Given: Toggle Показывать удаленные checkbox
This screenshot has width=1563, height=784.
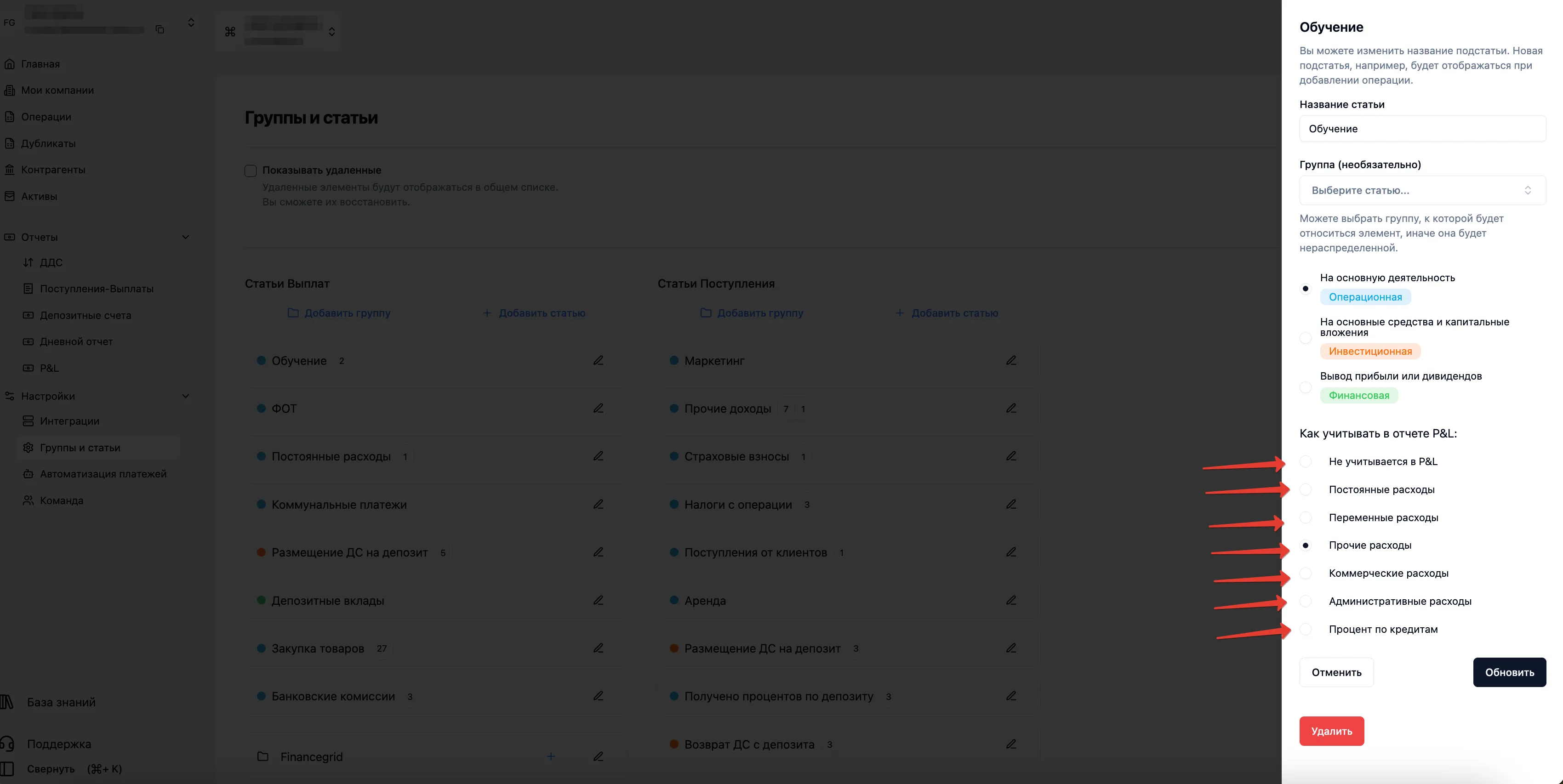Looking at the screenshot, I should 251,170.
